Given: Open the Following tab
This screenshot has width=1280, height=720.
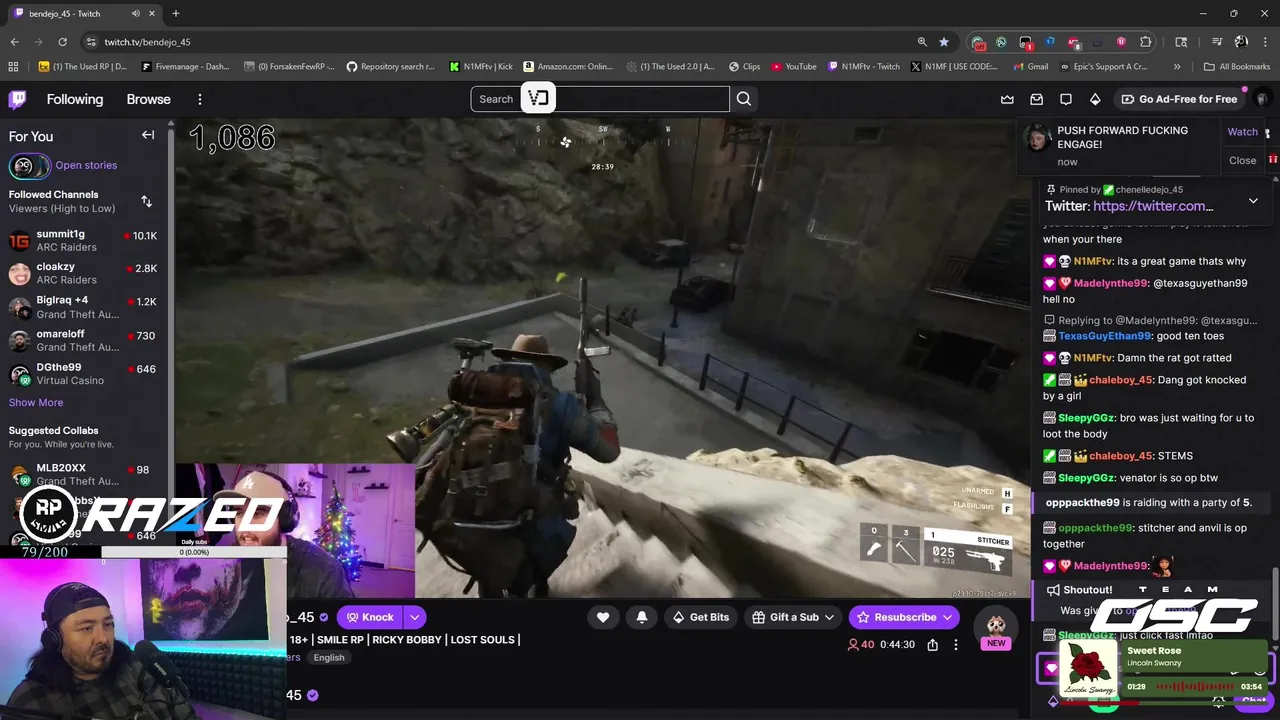Looking at the screenshot, I should coord(75,99).
